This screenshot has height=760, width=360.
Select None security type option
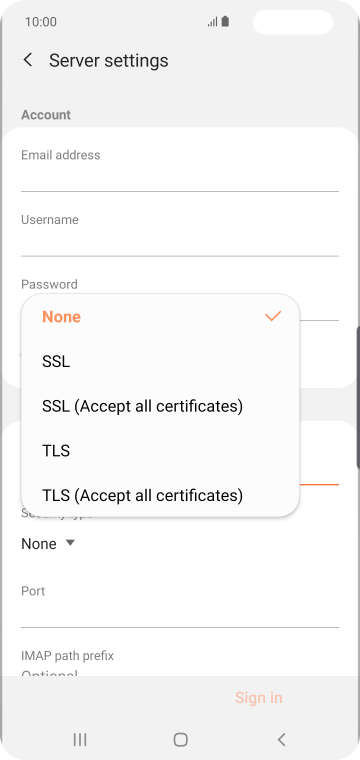click(x=160, y=317)
